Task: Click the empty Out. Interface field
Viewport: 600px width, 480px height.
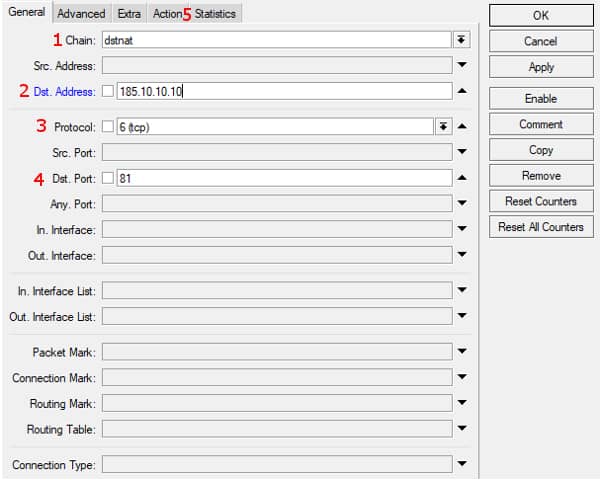Action: [277, 255]
